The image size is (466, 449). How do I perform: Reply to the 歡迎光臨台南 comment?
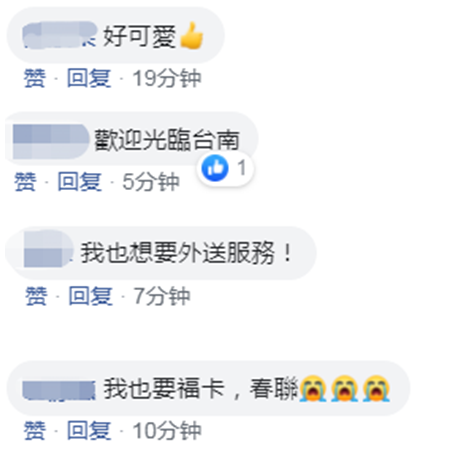(x=79, y=182)
